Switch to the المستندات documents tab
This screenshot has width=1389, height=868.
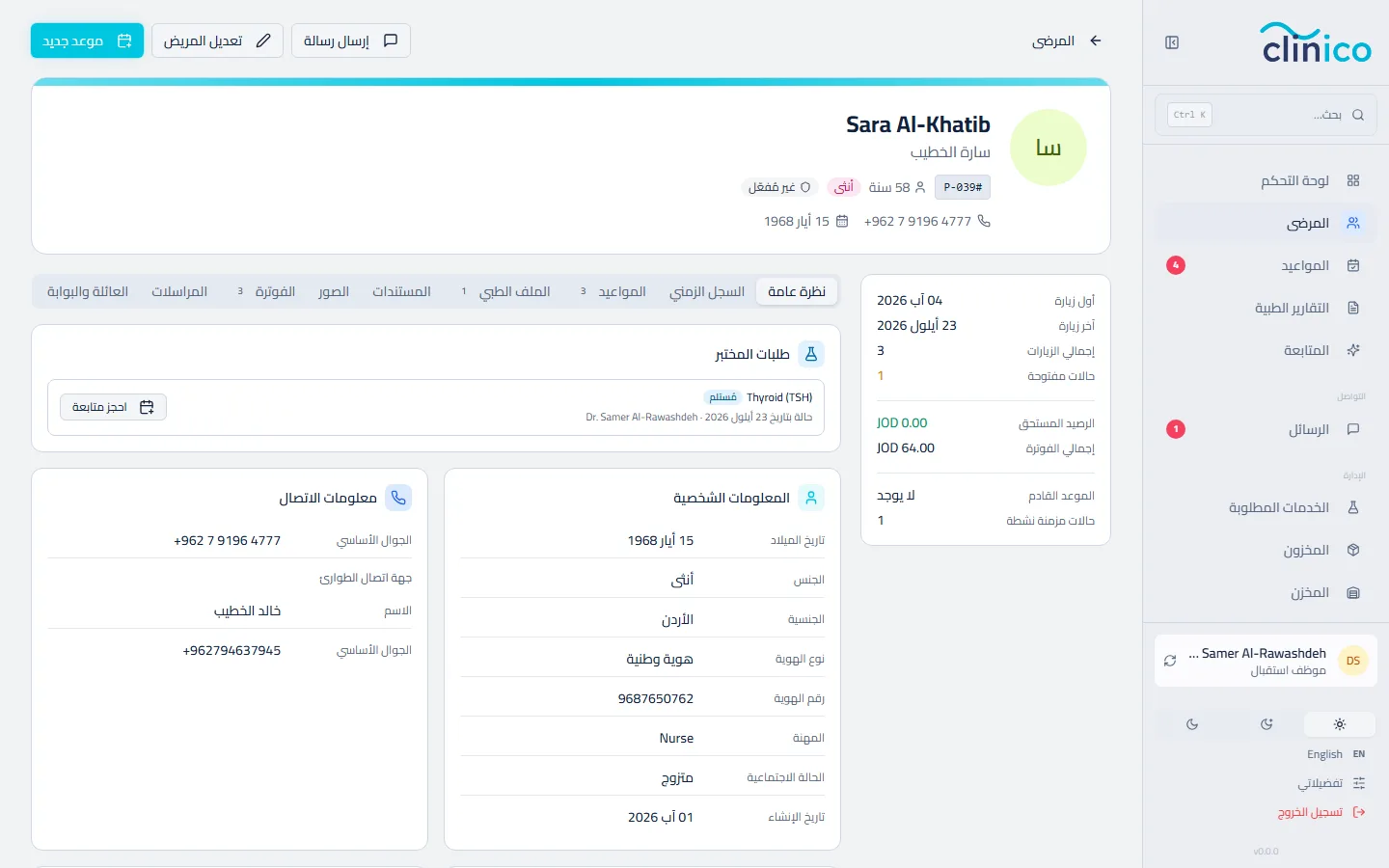point(401,291)
